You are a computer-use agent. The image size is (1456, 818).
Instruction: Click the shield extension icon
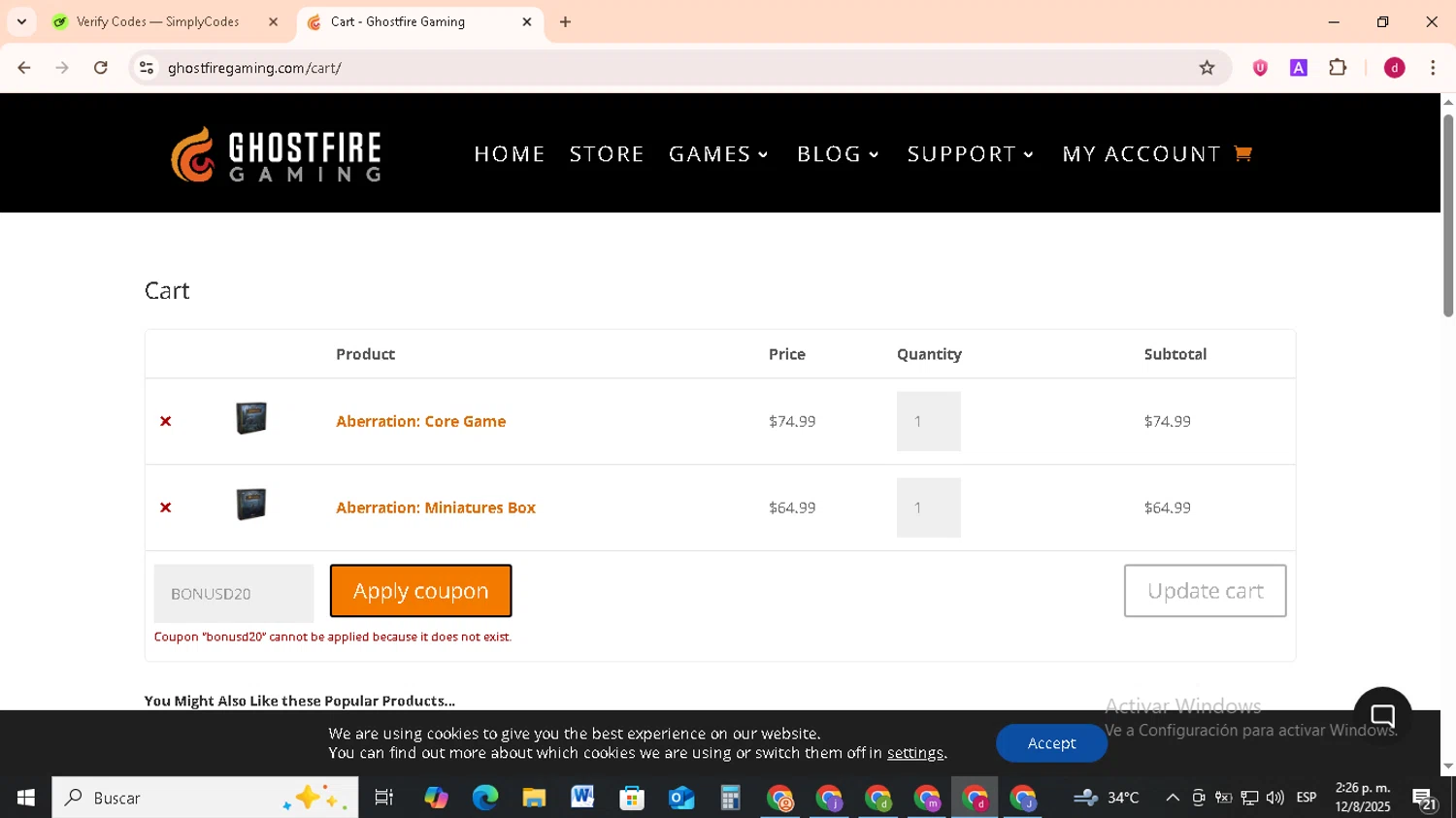tap(1260, 68)
